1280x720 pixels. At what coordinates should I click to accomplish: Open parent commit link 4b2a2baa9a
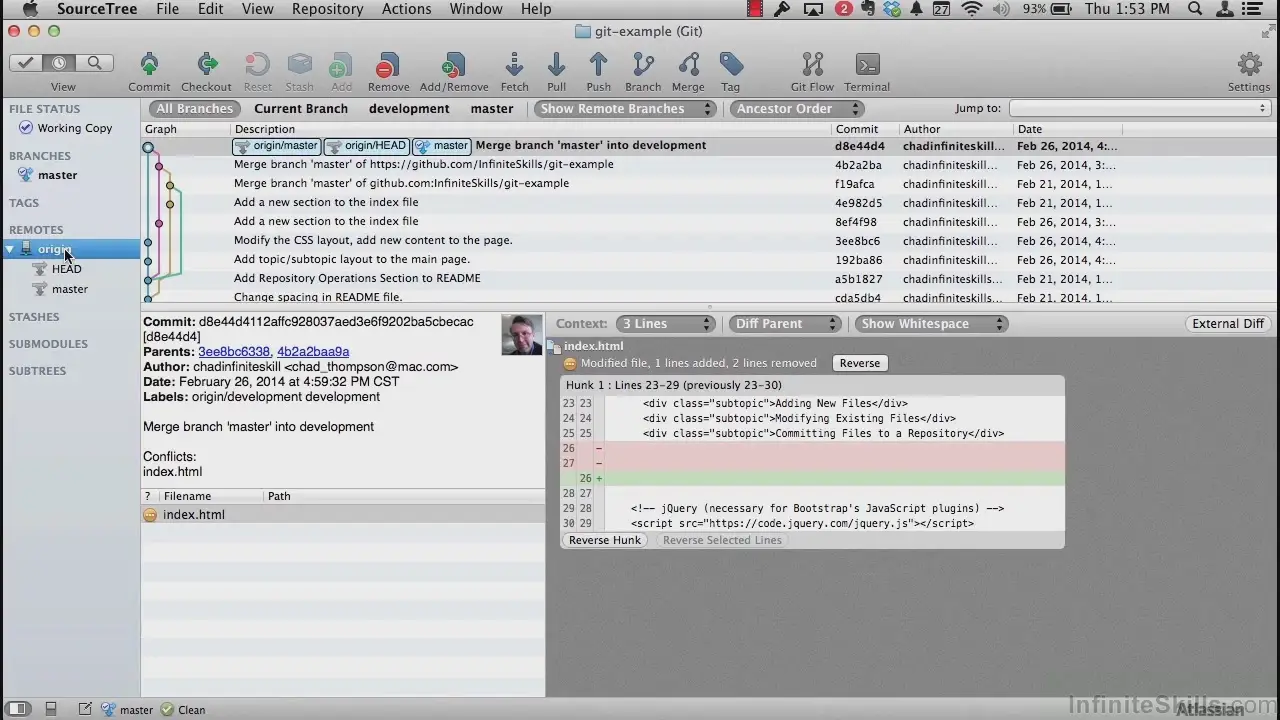click(313, 351)
